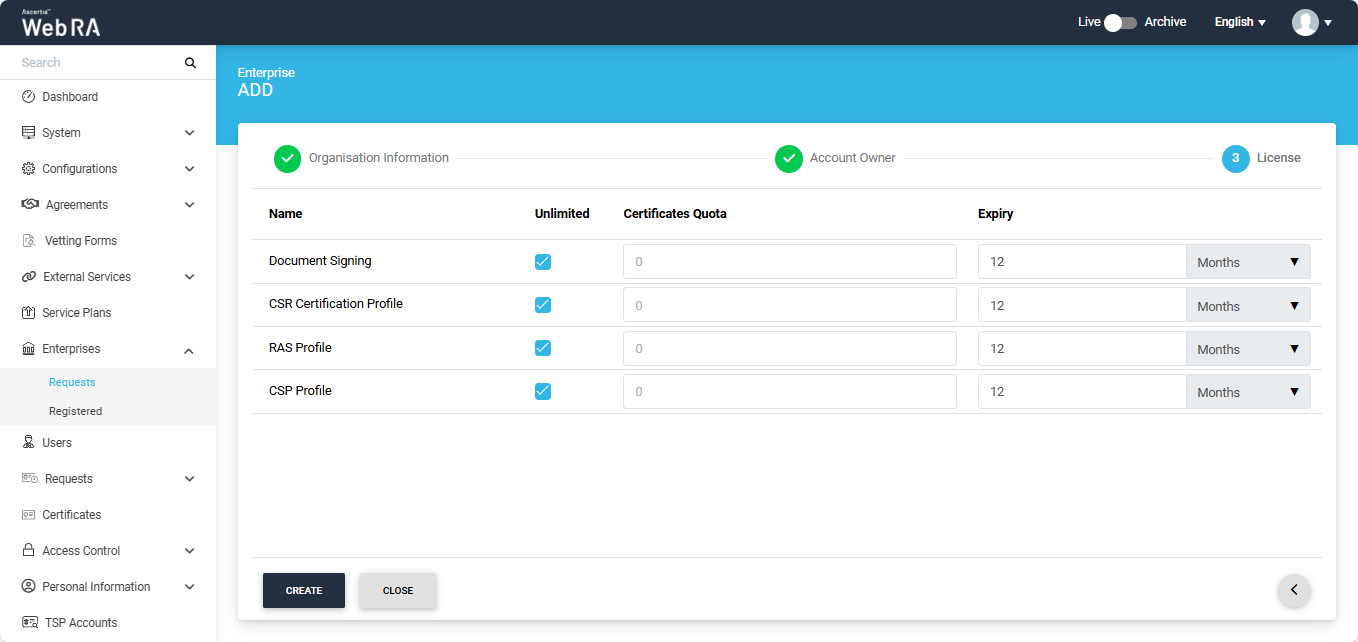
Task: Toggle the Live/Archive switch
Action: click(x=1120, y=22)
